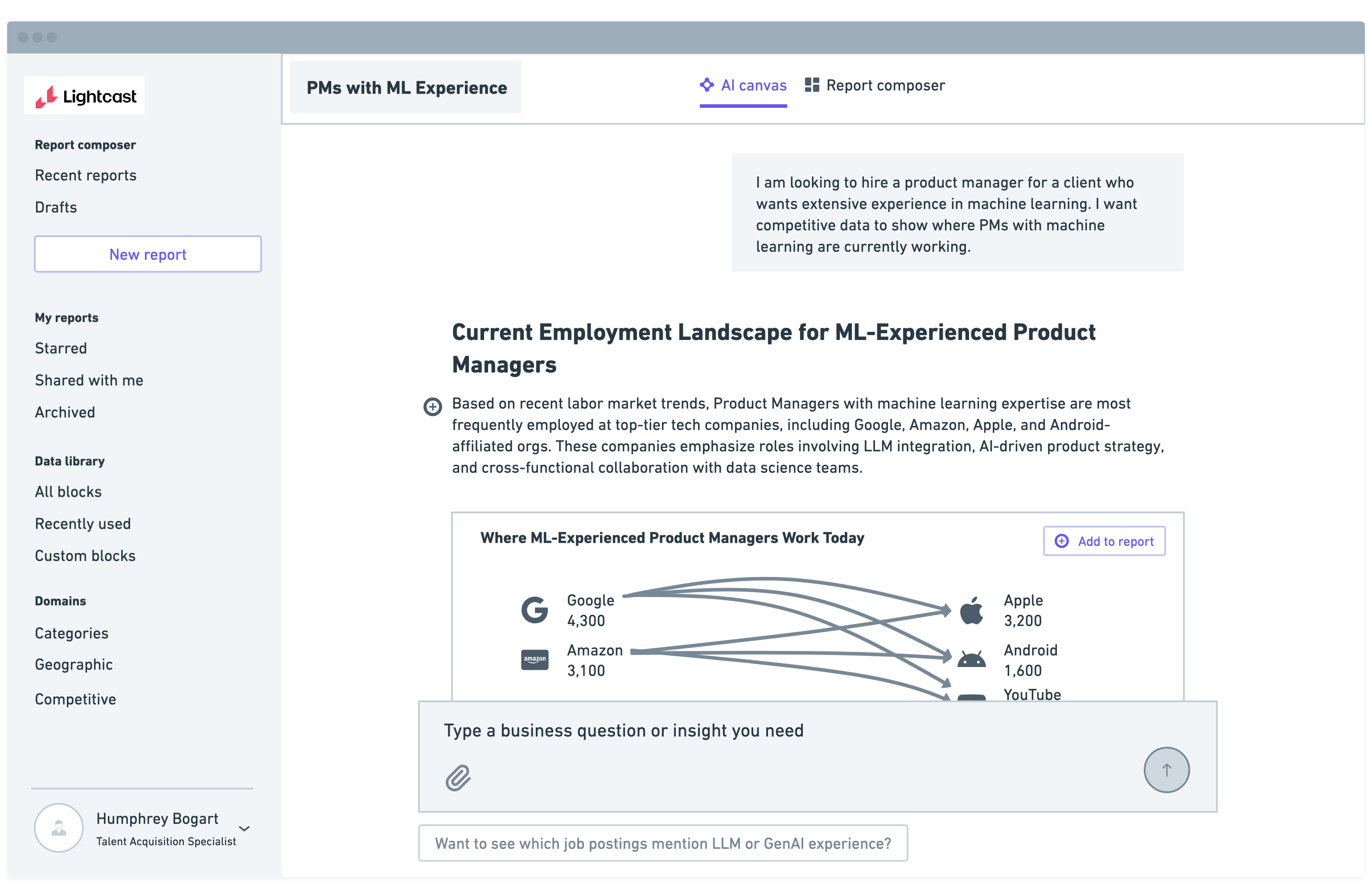Click the New report button
Image resolution: width=1372 pixels, height=884 pixels.
pos(148,254)
